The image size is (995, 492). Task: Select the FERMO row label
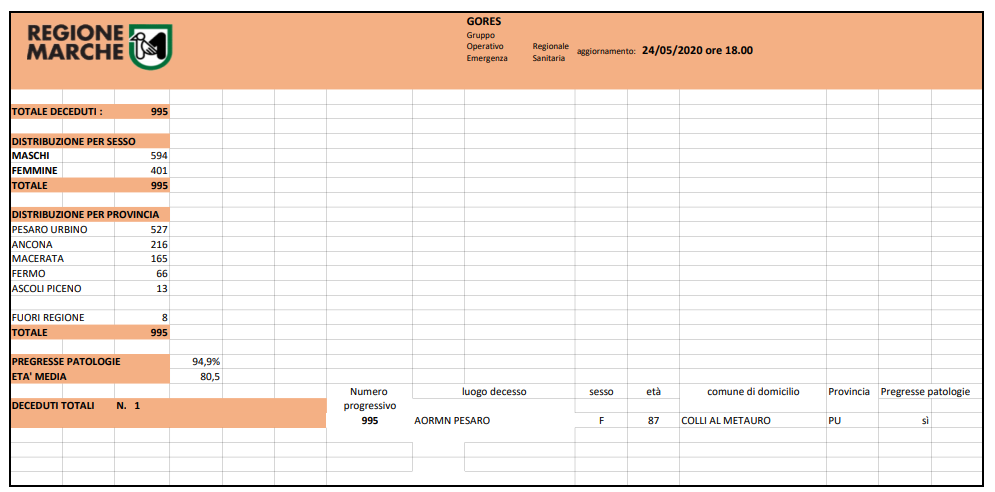coord(29,274)
